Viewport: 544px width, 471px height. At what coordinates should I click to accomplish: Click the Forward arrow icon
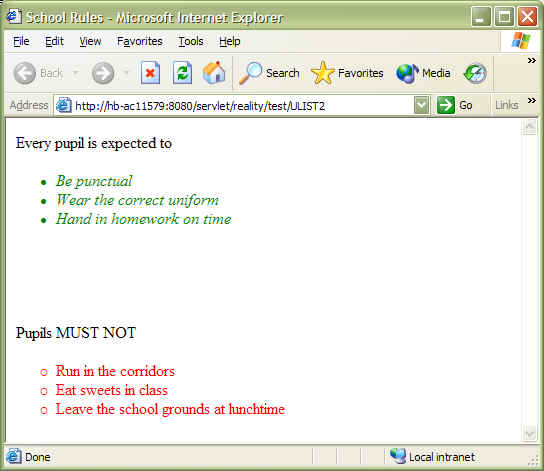click(x=103, y=73)
